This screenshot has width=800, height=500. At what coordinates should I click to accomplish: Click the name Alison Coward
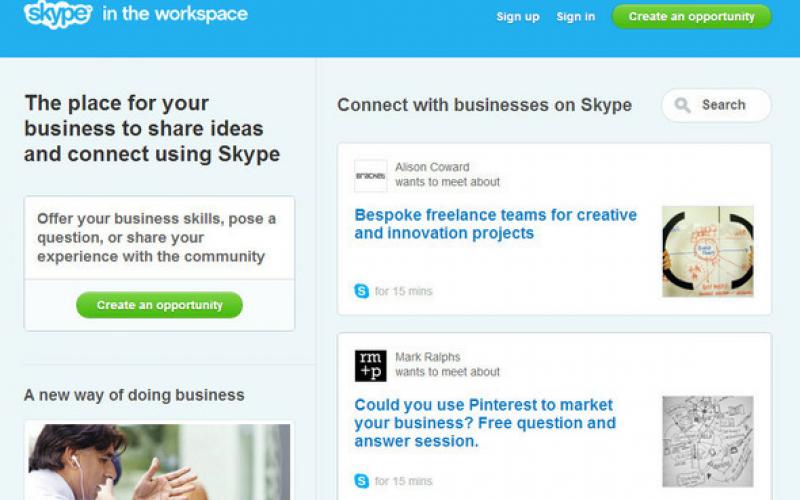click(432, 167)
